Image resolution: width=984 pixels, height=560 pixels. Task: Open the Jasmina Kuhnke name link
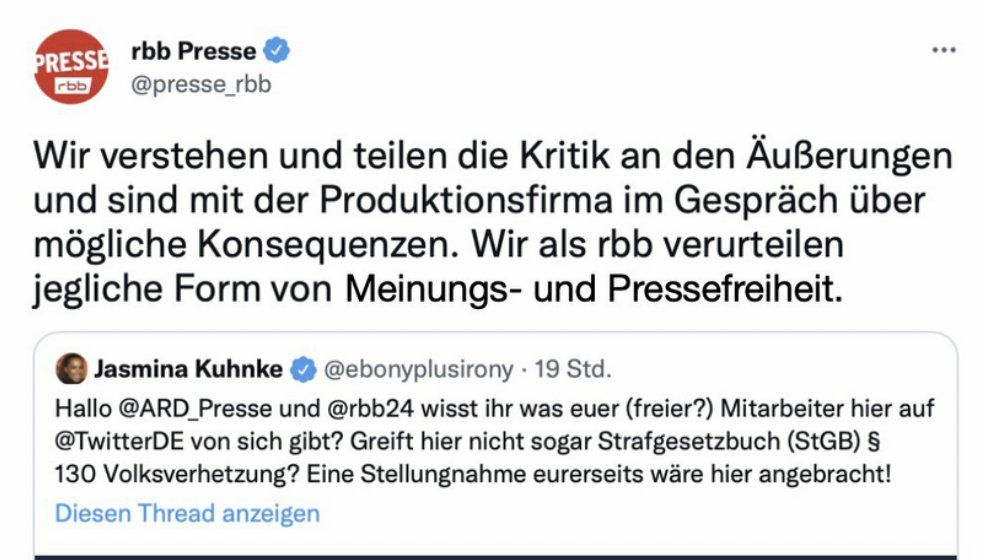point(187,370)
